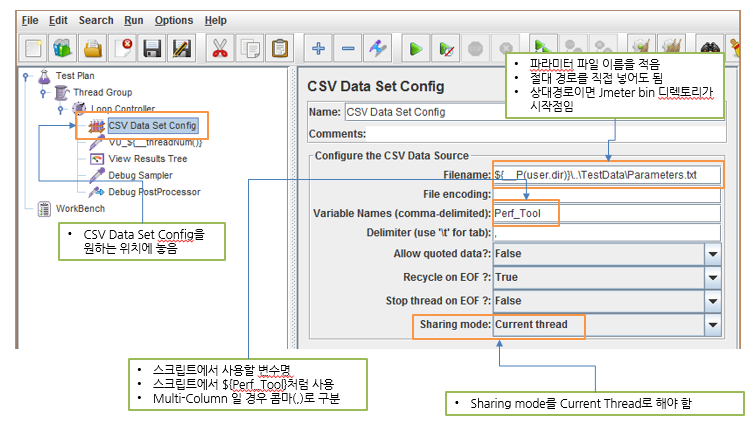
Task: Click the binoculars Search icon
Action: (x=711, y=48)
